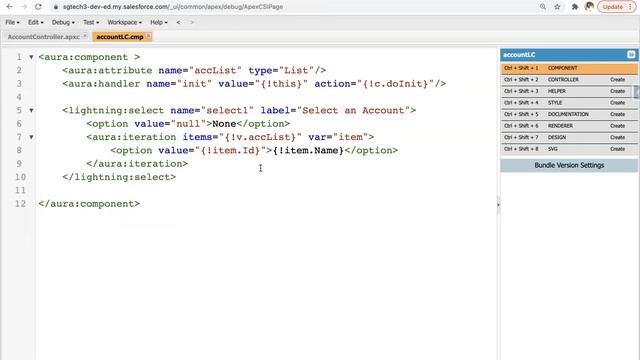Open the Help menu
640x360 pixels.
click(158, 22)
